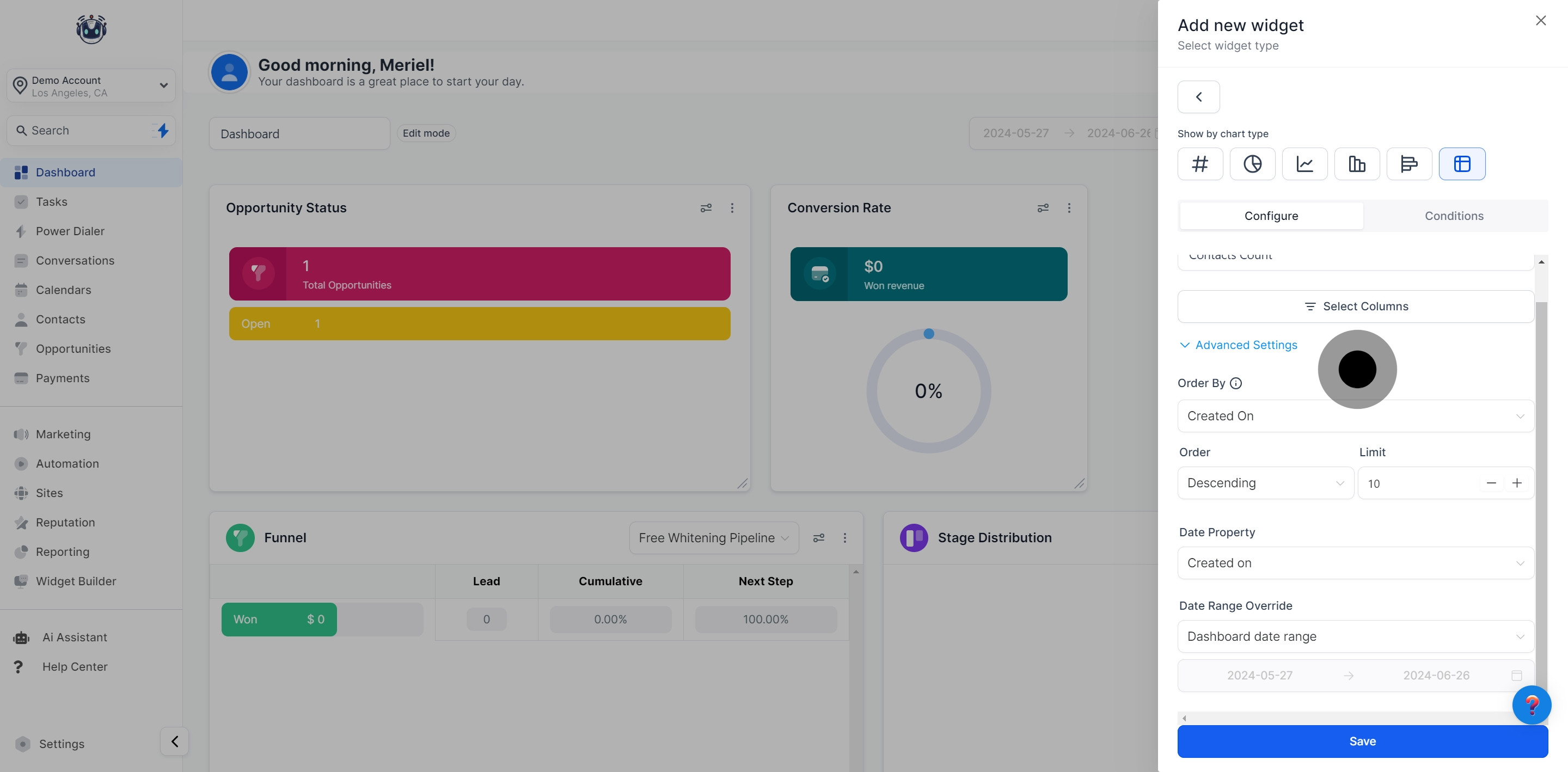Expand the Date Range Override dropdown
This screenshot has width=1568, height=772.
click(1355, 636)
